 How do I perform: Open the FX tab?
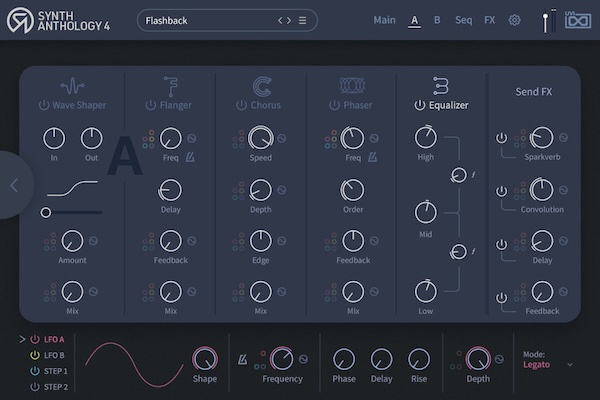[x=489, y=20]
